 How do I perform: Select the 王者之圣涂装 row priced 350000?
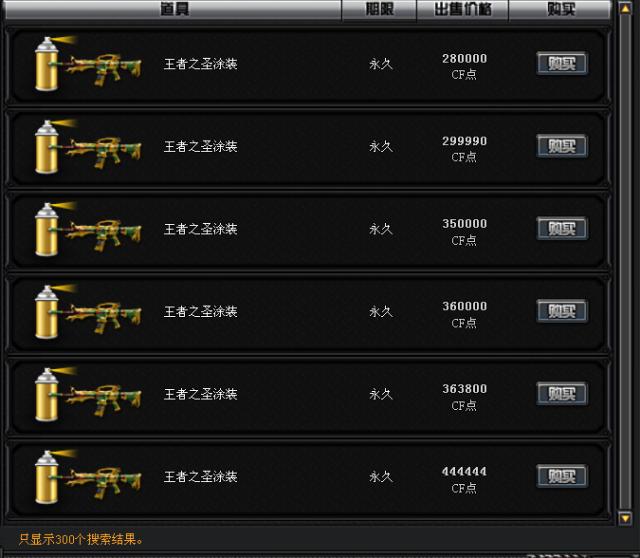[x=308, y=229]
